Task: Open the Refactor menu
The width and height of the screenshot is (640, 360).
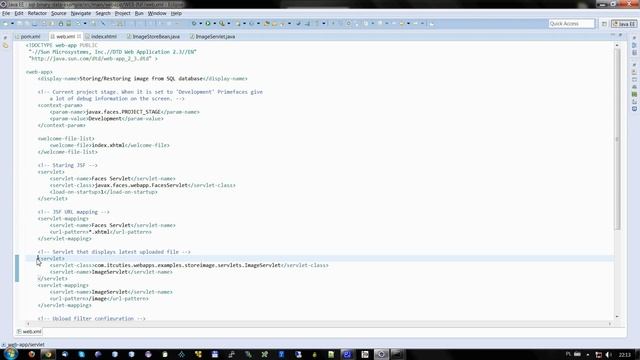Action: click(x=37, y=13)
